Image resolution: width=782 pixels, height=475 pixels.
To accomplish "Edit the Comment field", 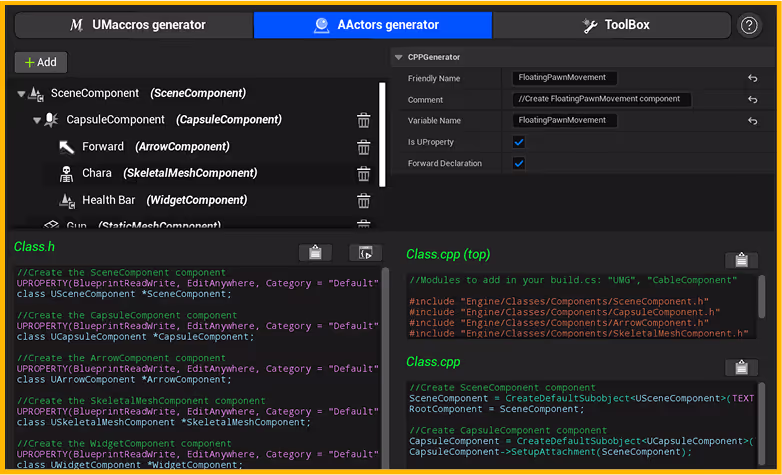I will pos(602,99).
